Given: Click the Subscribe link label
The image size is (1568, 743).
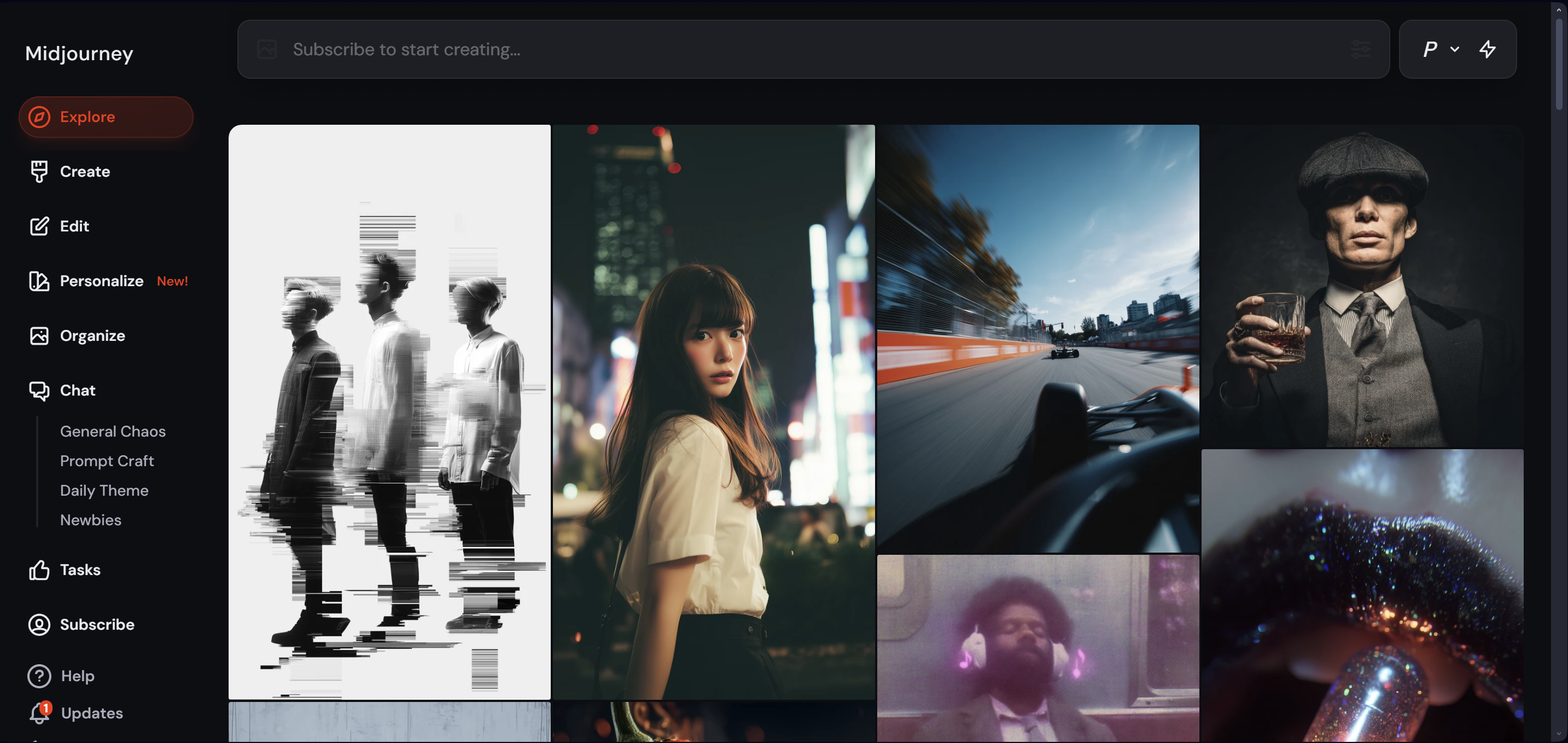Looking at the screenshot, I should coord(97,624).
